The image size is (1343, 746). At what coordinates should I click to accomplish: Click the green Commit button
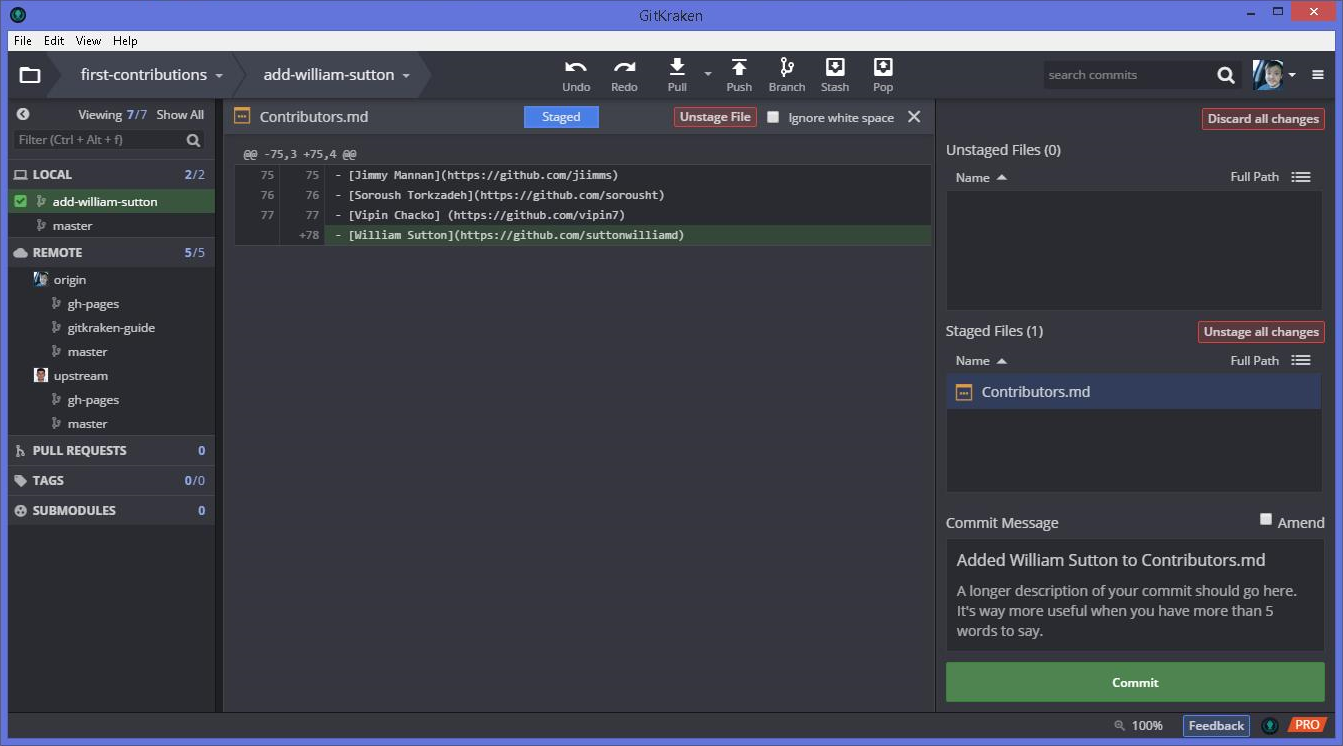[1135, 682]
